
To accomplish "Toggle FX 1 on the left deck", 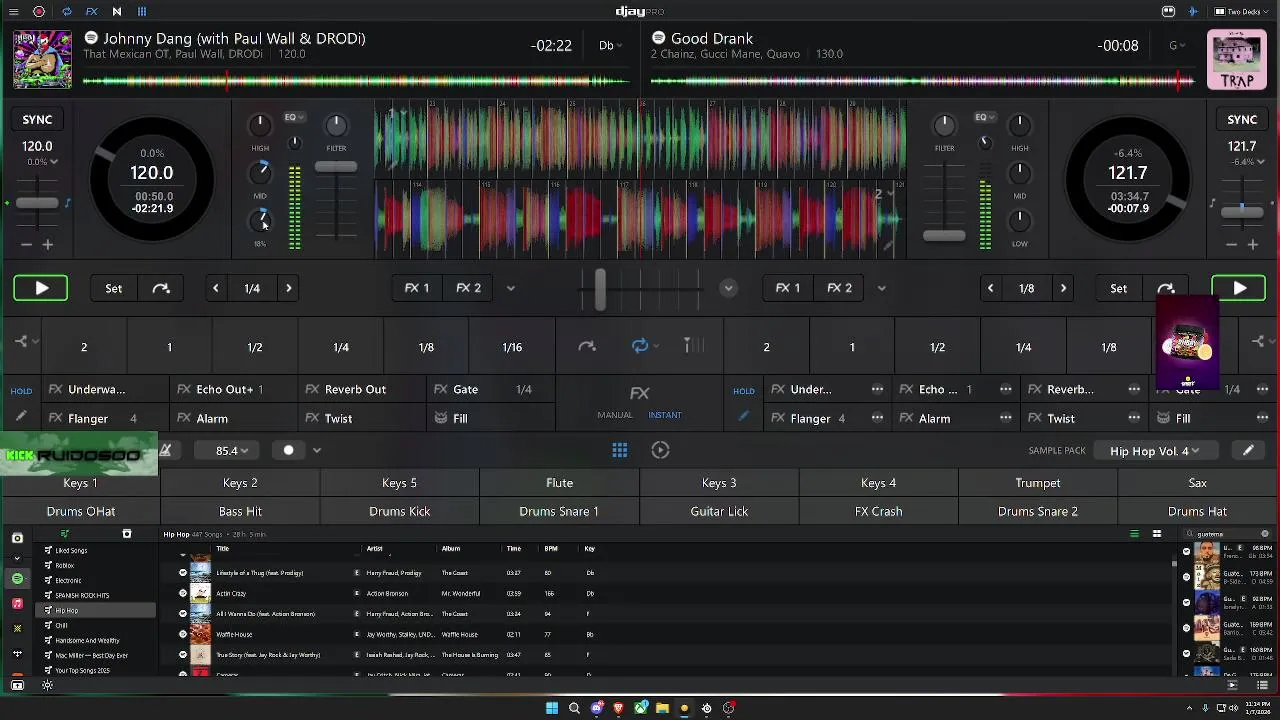I will click(417, 288).
